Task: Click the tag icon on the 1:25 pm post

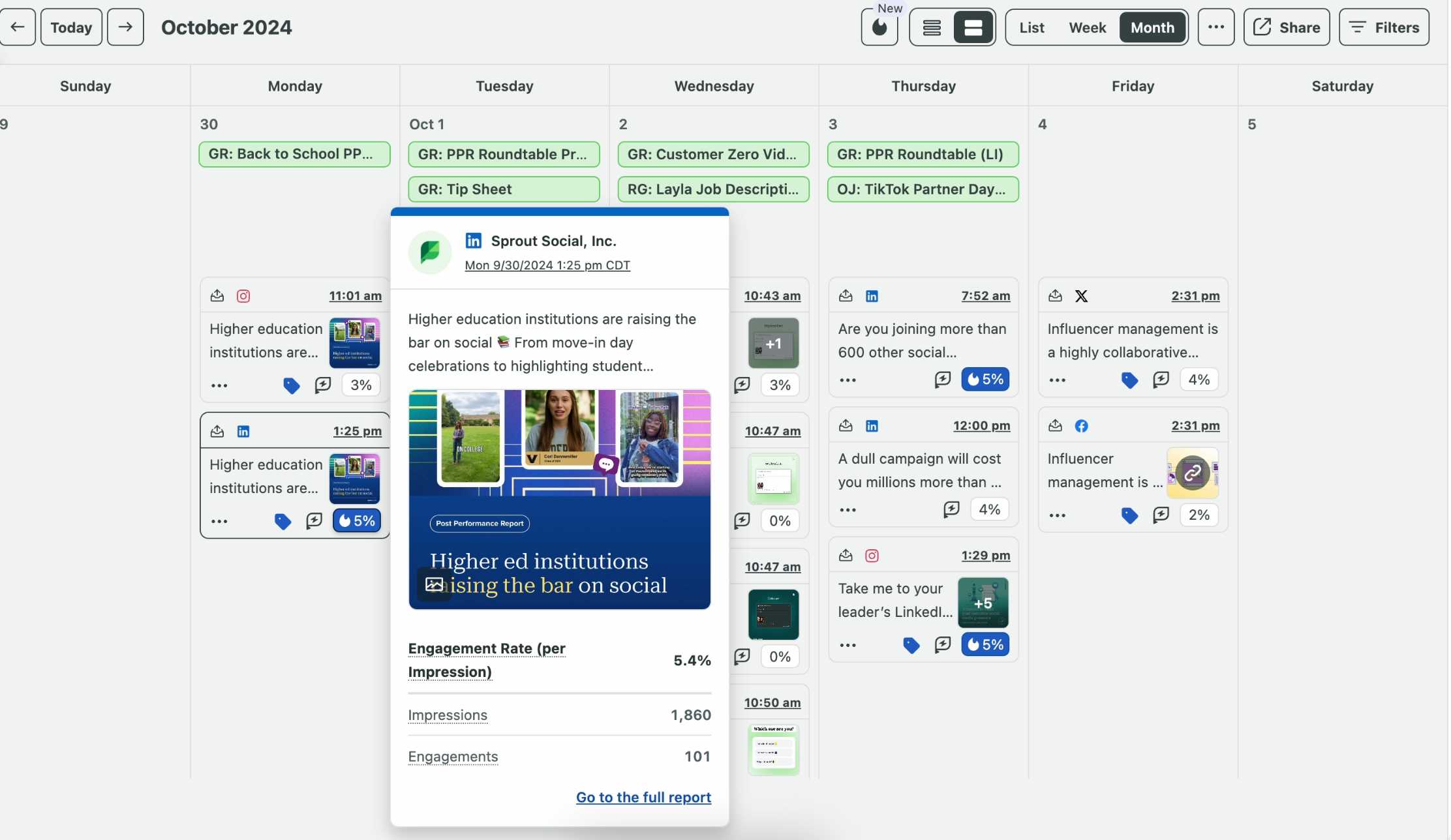Action: coord(283,521)
